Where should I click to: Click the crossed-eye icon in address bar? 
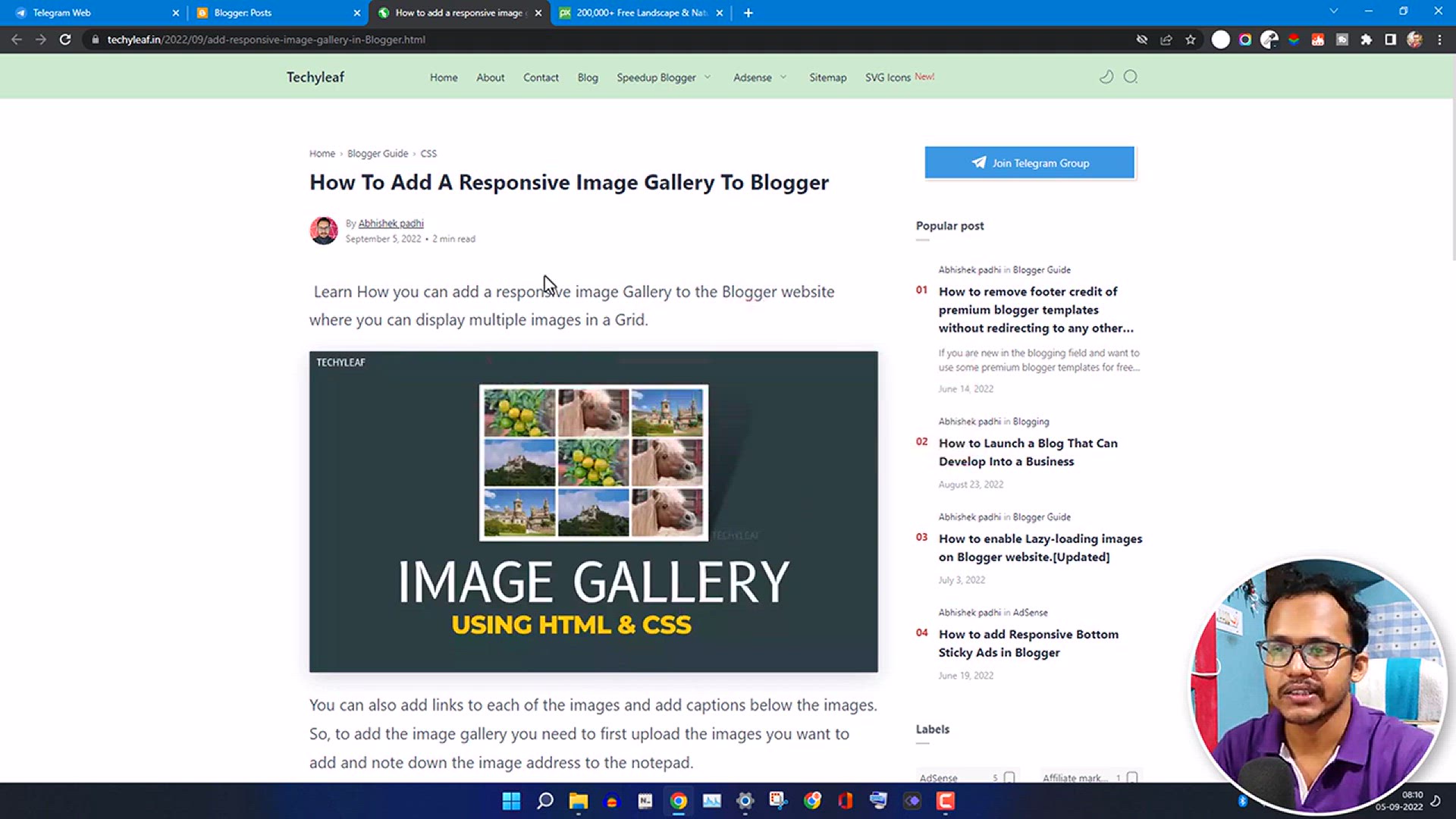pyautogui.click(x=1142, y=39)
